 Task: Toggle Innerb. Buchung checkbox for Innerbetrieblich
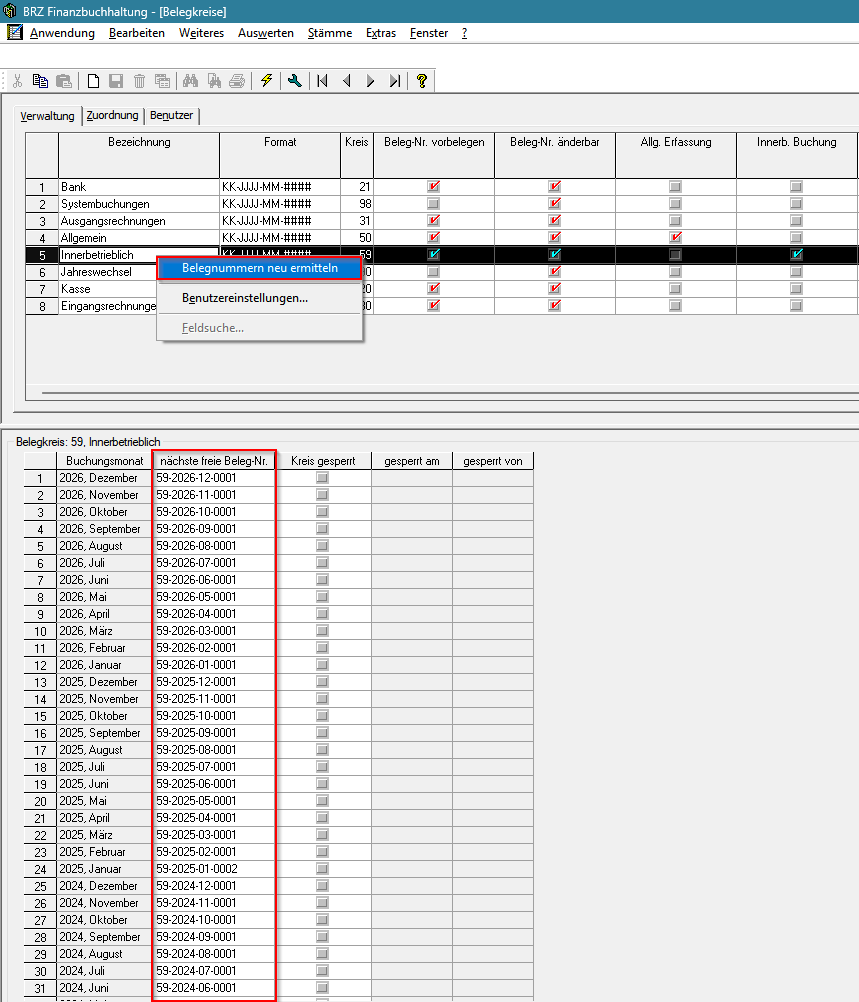click(796, 254)
